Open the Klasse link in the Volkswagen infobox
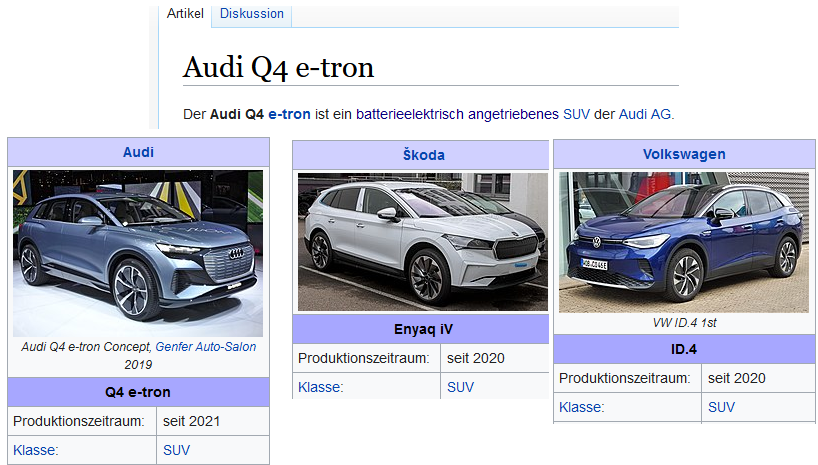 (581, 407)
